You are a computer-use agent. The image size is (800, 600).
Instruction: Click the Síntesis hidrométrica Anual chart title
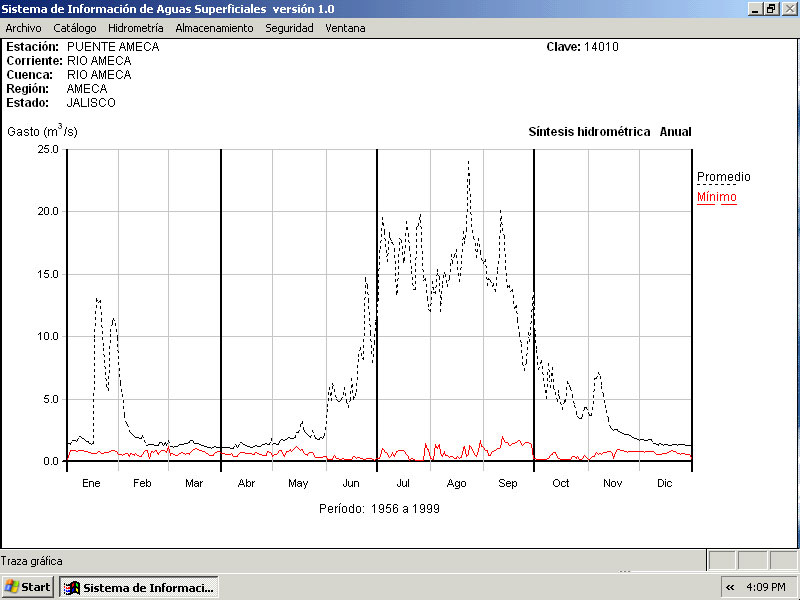tap(609, 132)
